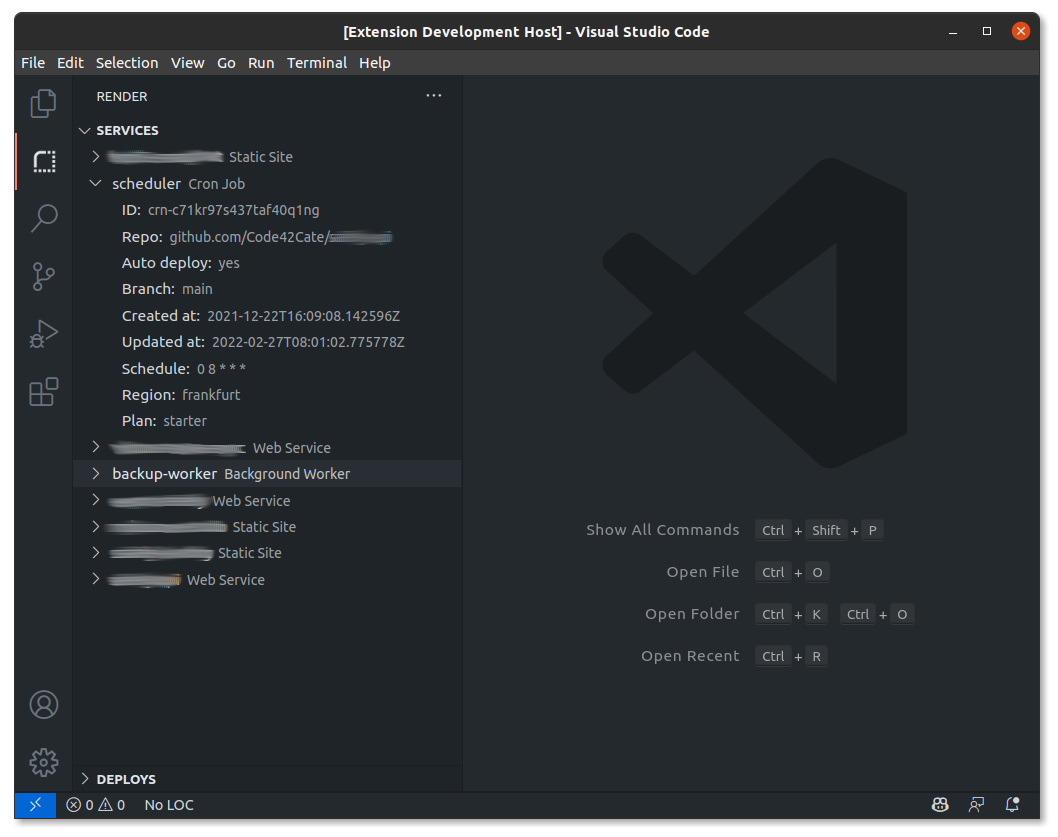Select the Region: frankfurt row
This screenshot has height=837, width=1058.
click(x=267, y=395)
